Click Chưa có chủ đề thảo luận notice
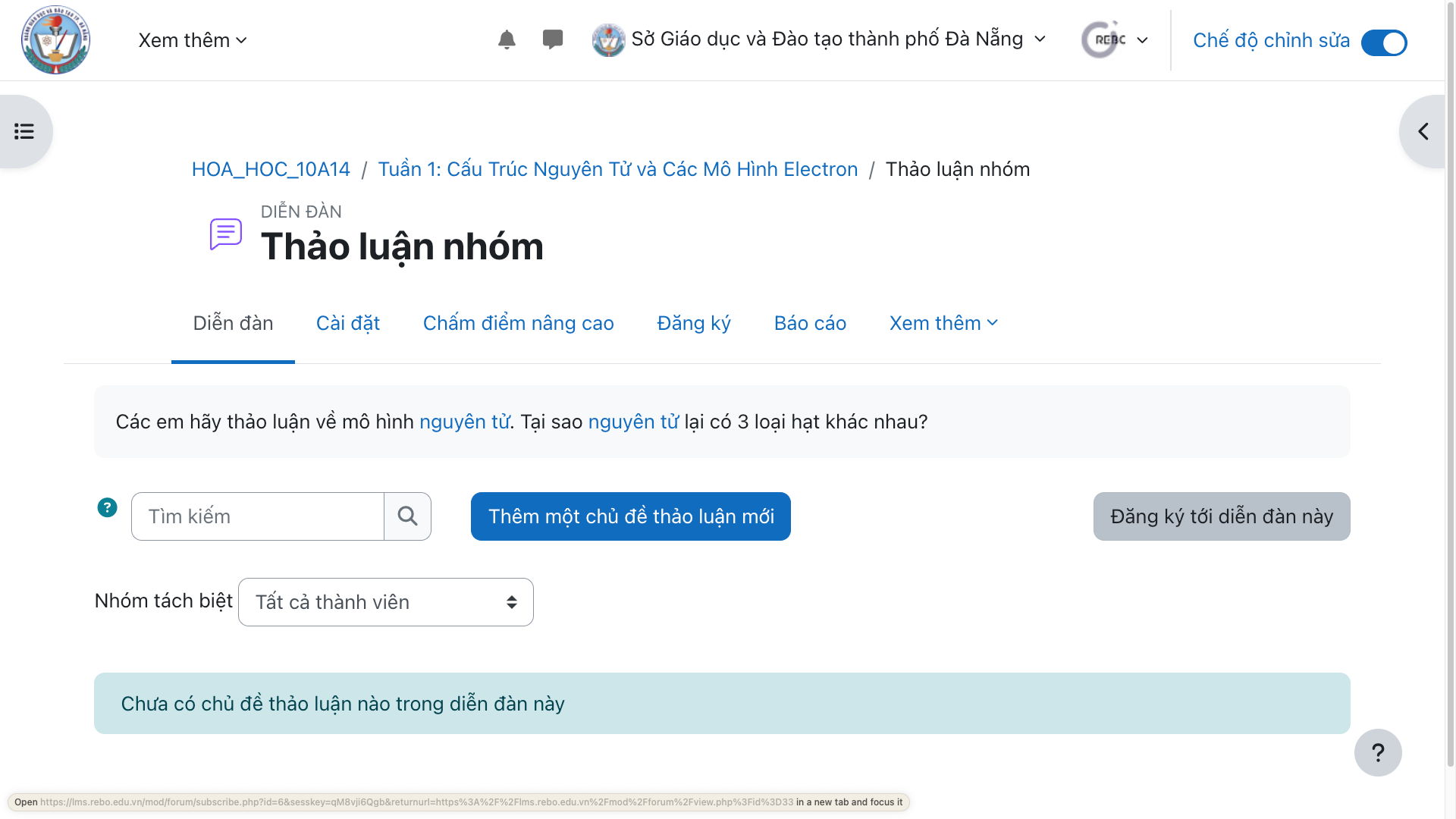 point(722,704)
